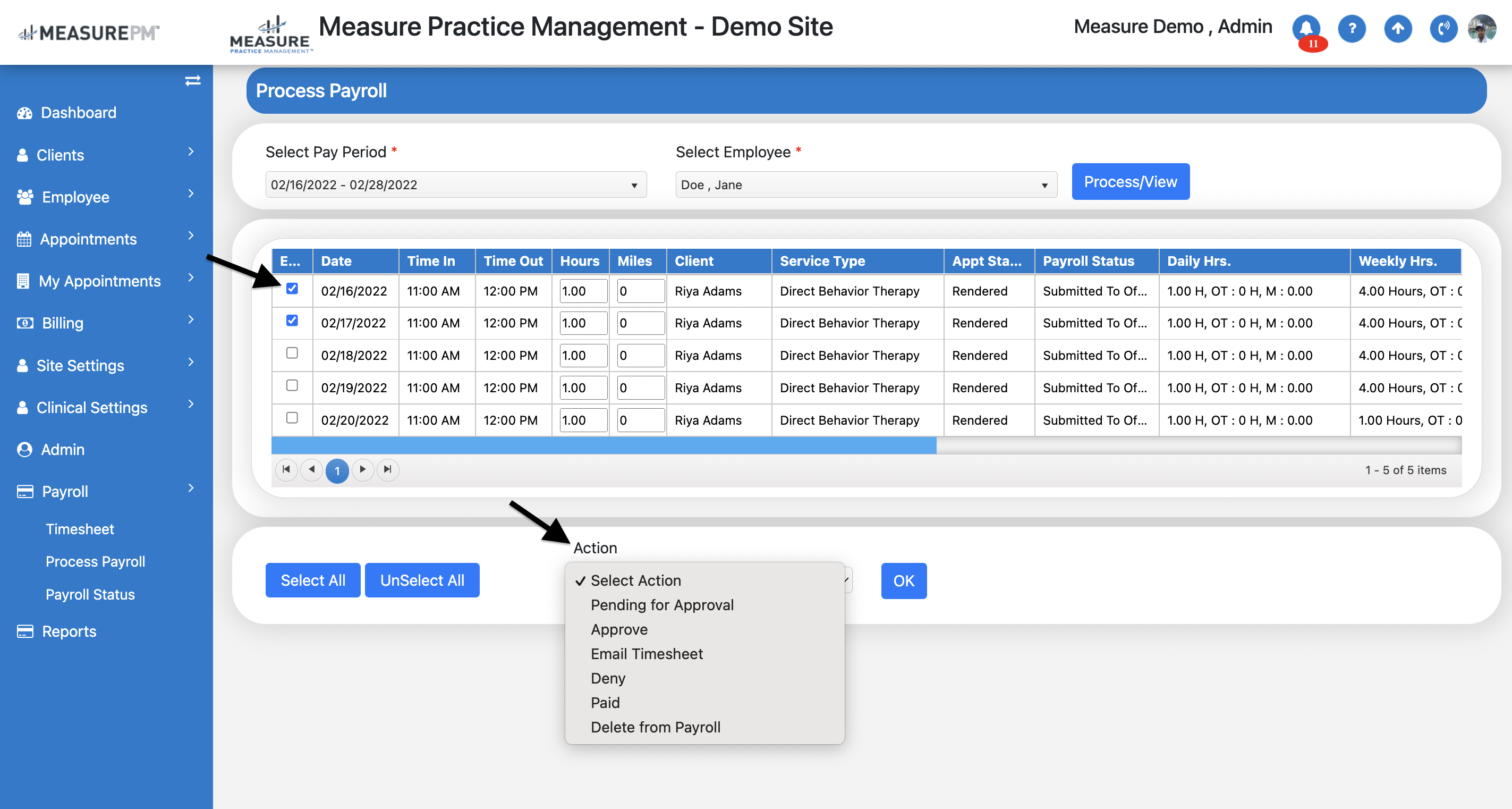Open the user profile avatar
This screenshot has width=1512, height=809.
coord(1482,28)
